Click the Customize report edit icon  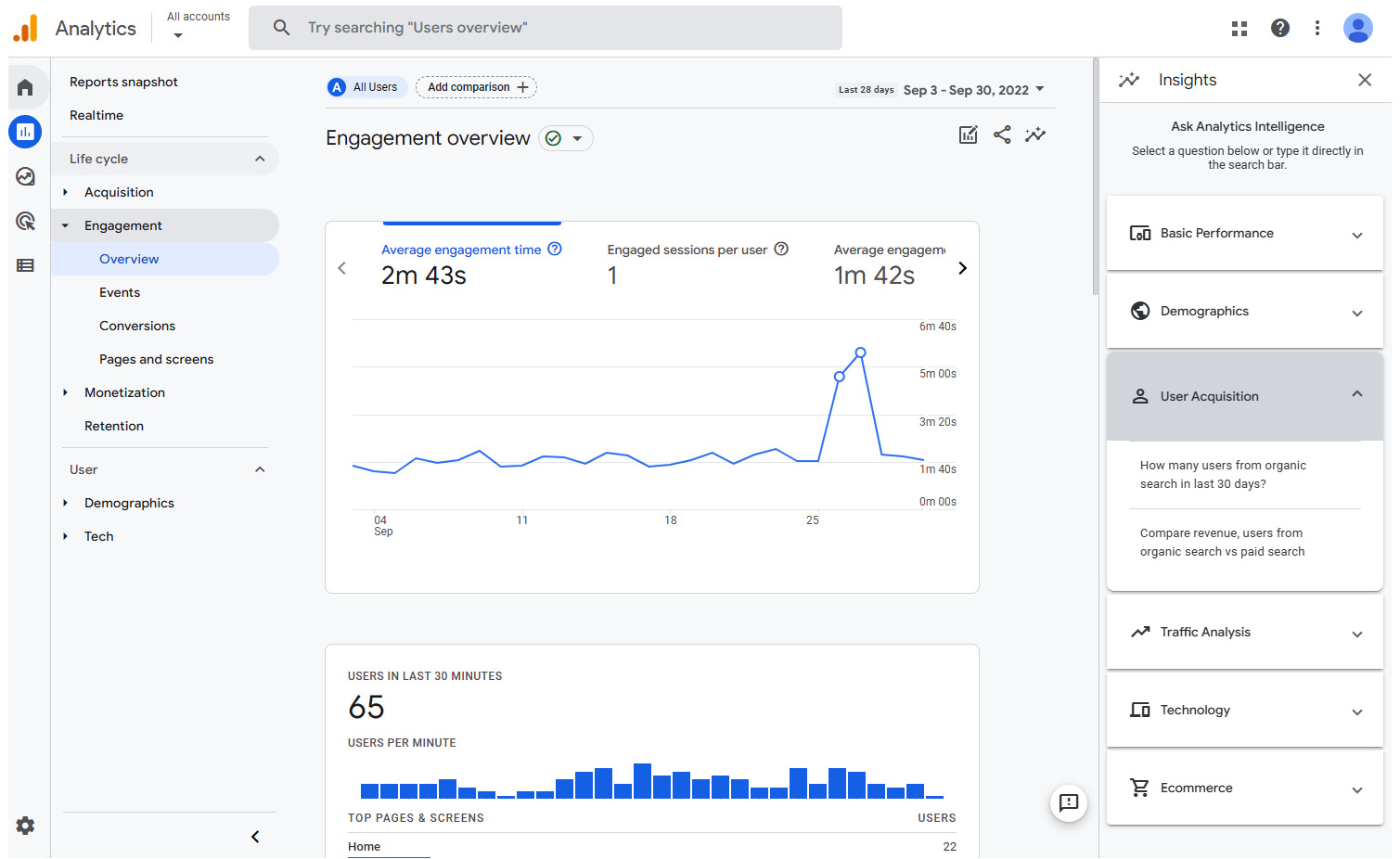(x=968, y=135)
